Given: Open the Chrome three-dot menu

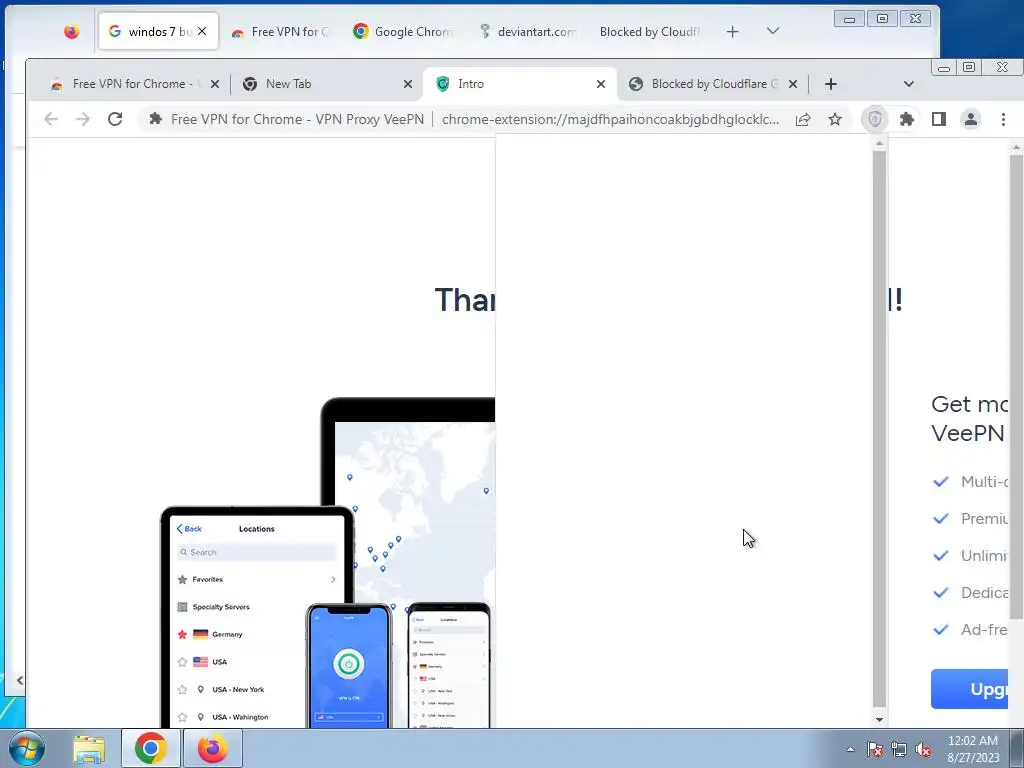Looking at the screenshot, I should [x=1003, y=119].
